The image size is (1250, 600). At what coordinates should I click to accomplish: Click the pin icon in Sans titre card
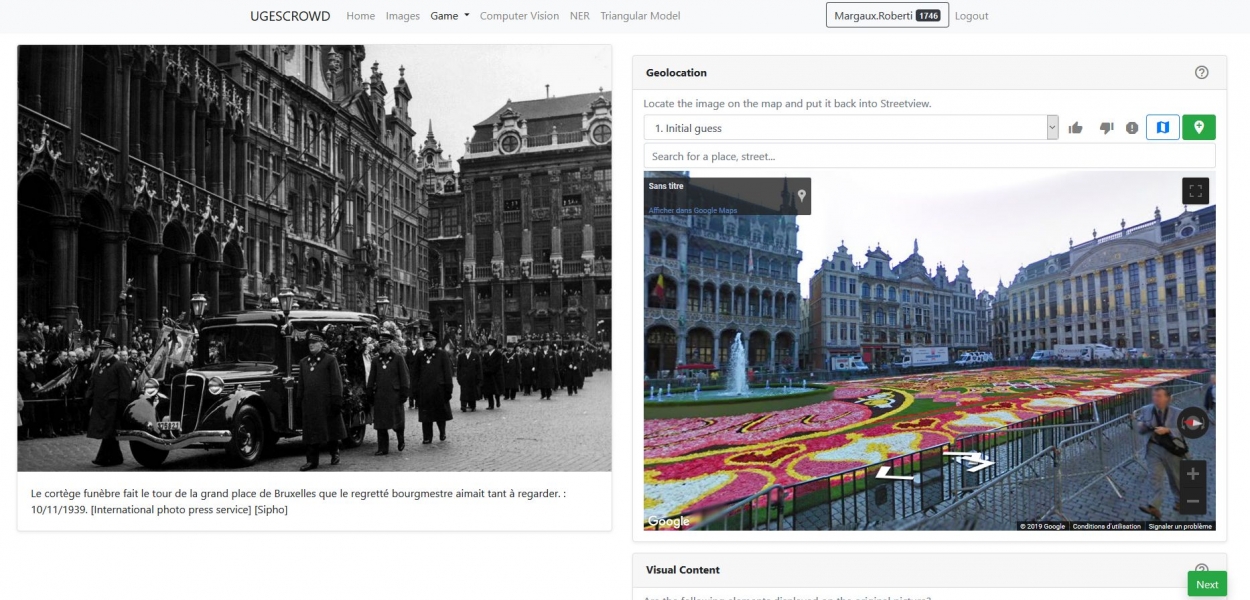click(801, 196)
